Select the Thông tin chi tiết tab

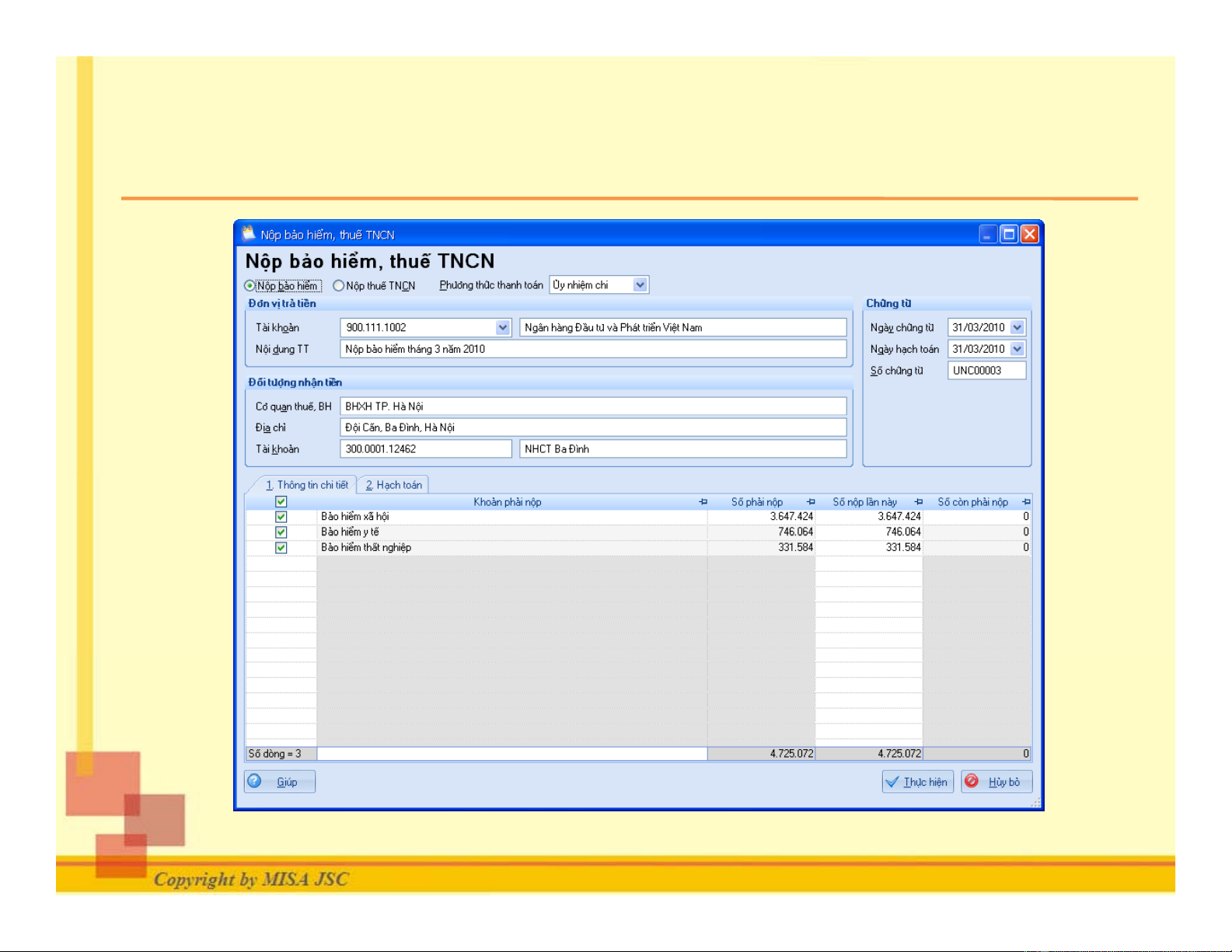(307, 485)
